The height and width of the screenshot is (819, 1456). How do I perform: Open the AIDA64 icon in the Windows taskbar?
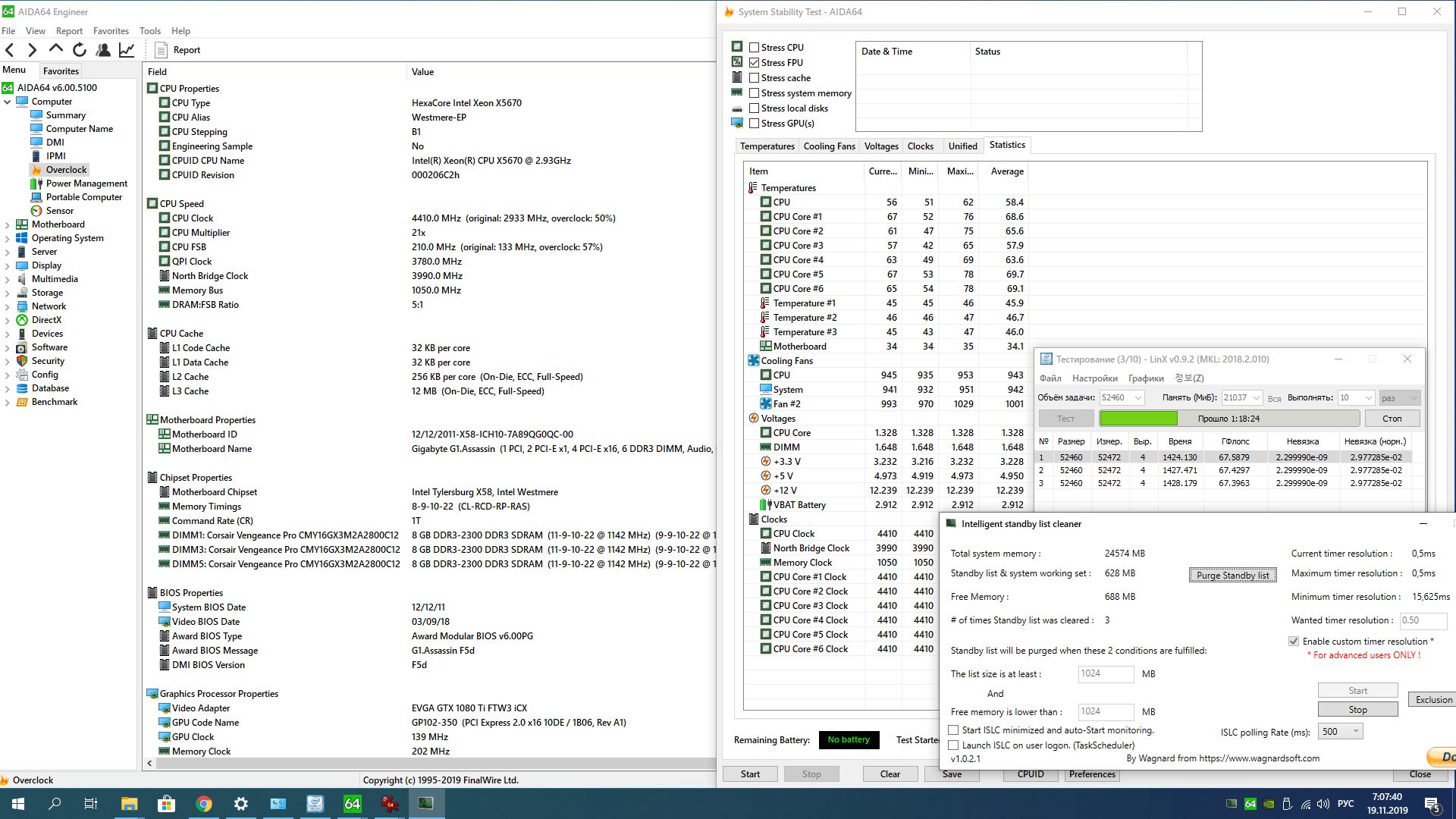coord(353,804)
